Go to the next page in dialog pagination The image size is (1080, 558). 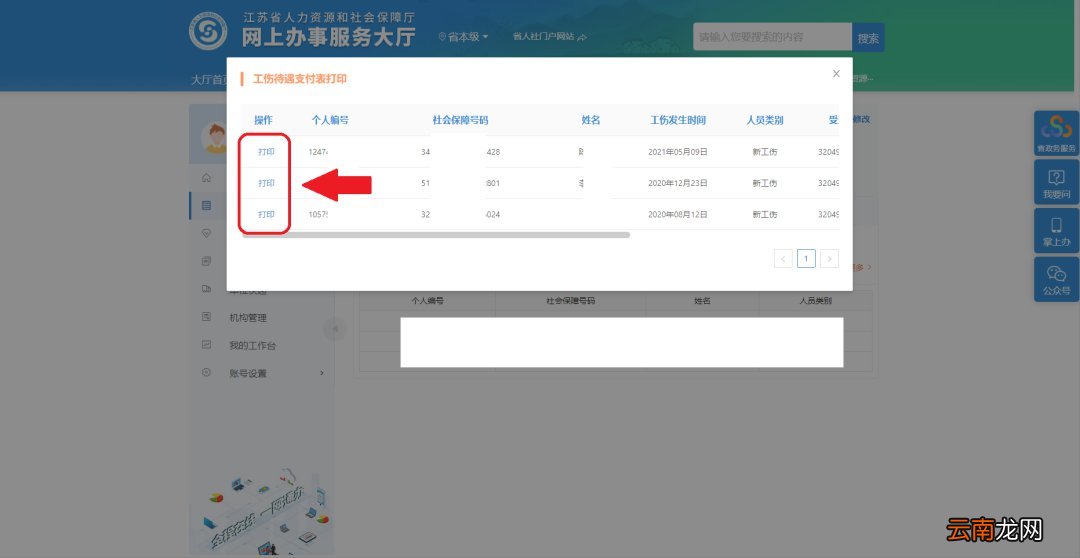click(x=829, y=259)
